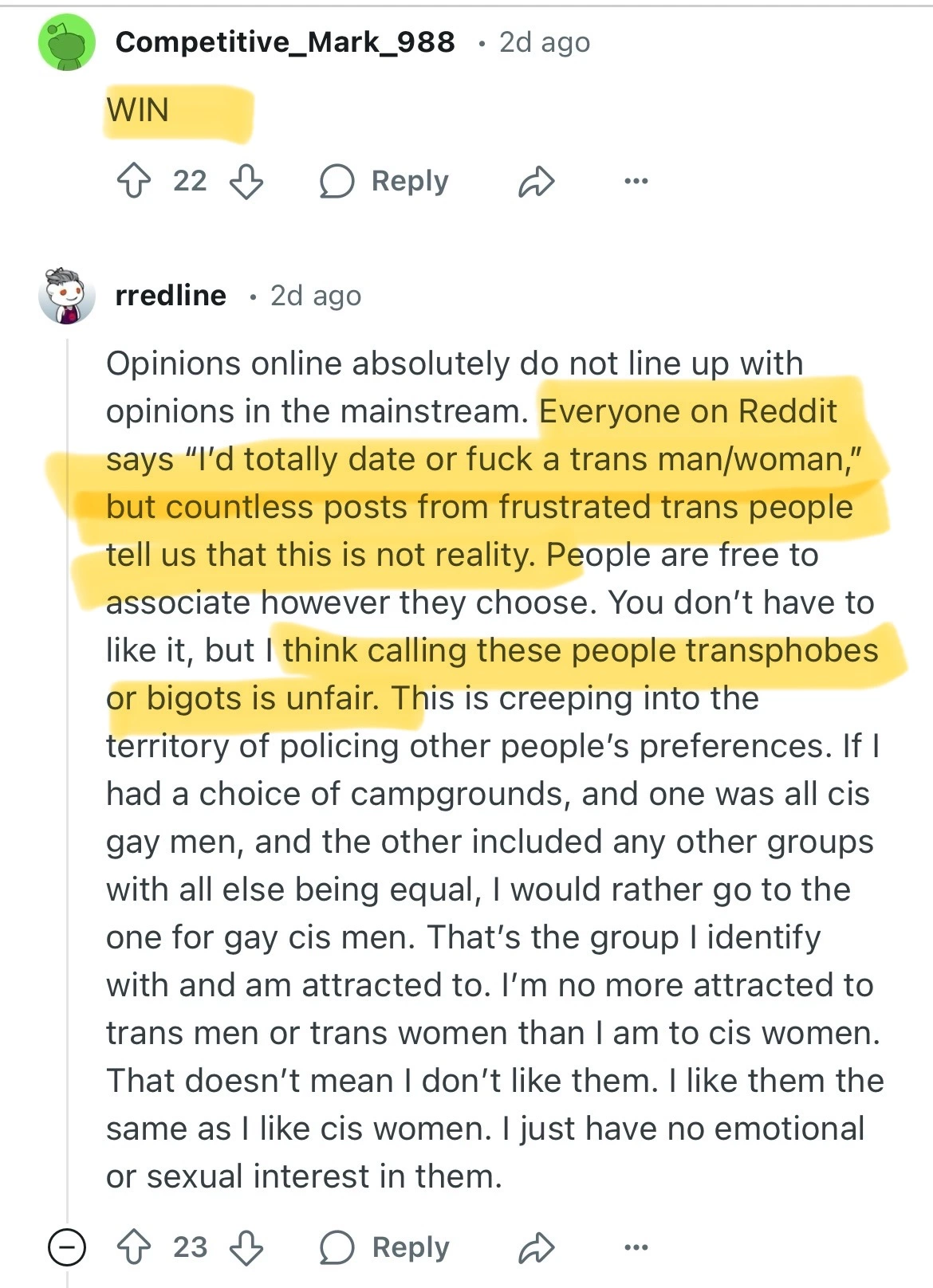This screenshot has height=1288, width=933.
Task: Visit Competitive_Mark_988 username link
Action: coord(285,42)
